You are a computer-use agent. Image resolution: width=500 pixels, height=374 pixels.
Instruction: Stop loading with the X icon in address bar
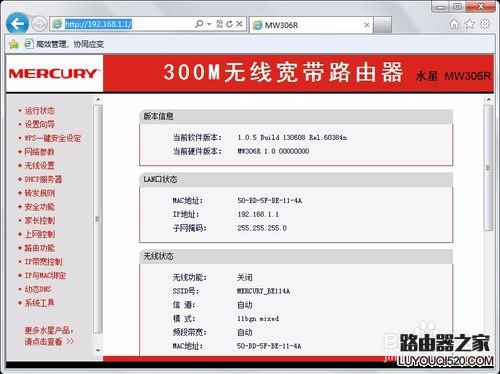(x=239, y=24)
